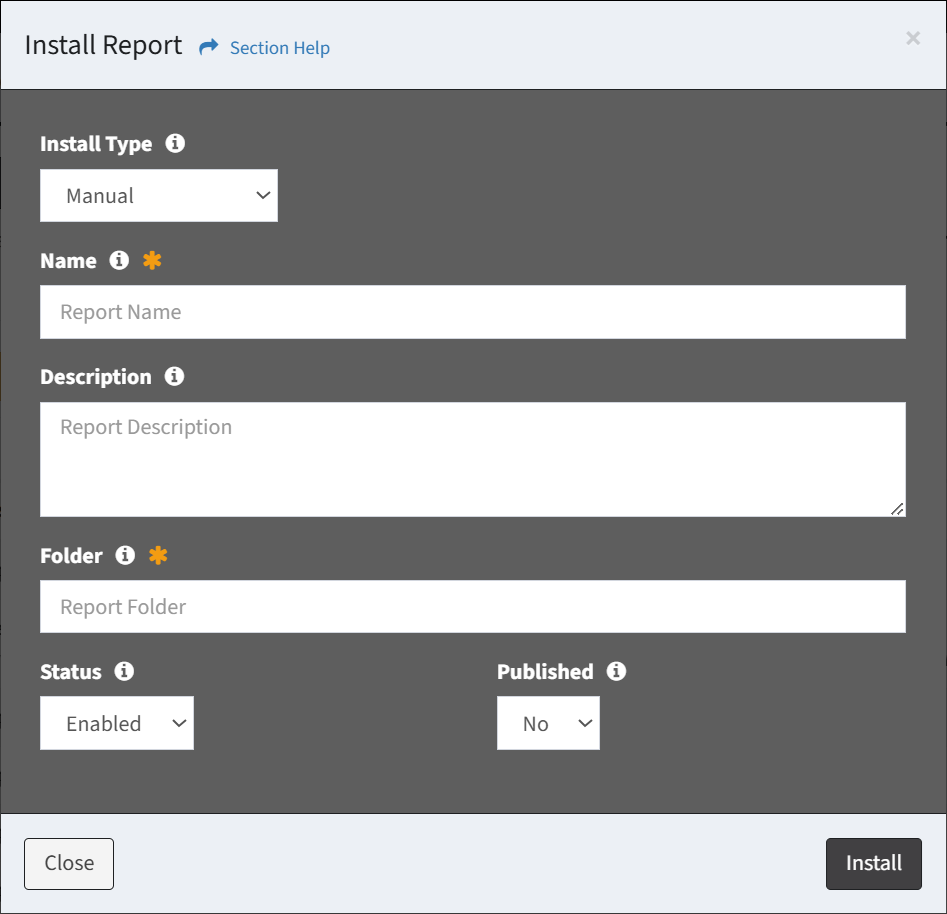
Task: Click the Description info icon
Action: point(174,376)
